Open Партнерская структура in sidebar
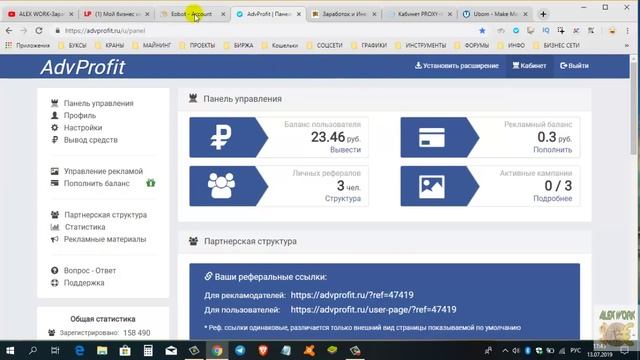The image size is (640, 360). coord(99,215)
